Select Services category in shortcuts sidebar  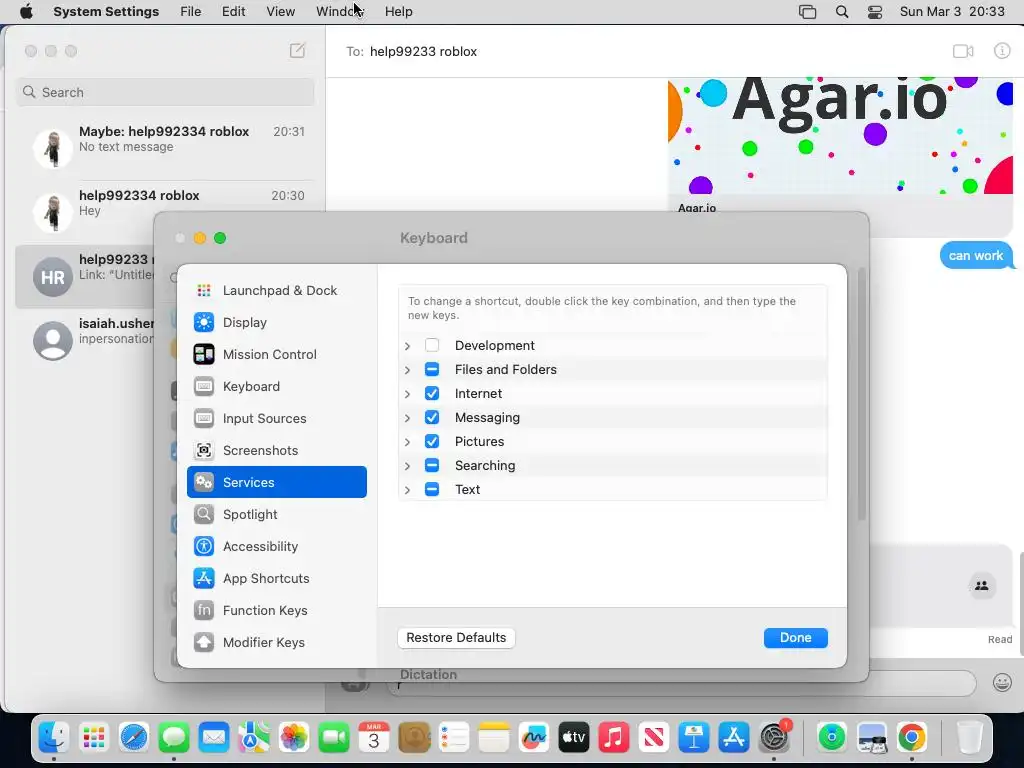277,482
